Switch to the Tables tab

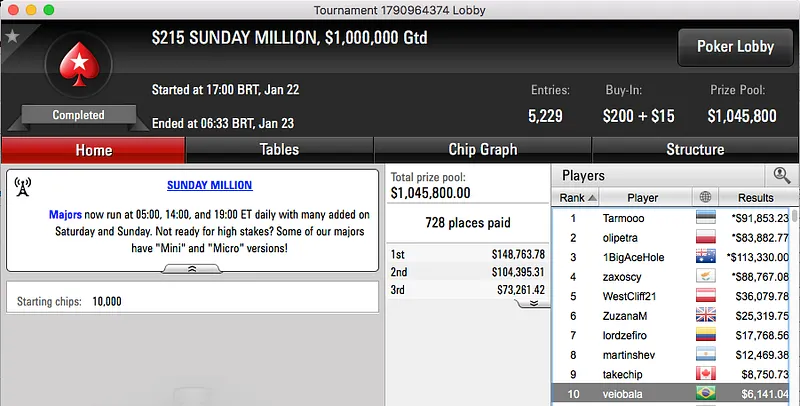[x=279, y=150]
